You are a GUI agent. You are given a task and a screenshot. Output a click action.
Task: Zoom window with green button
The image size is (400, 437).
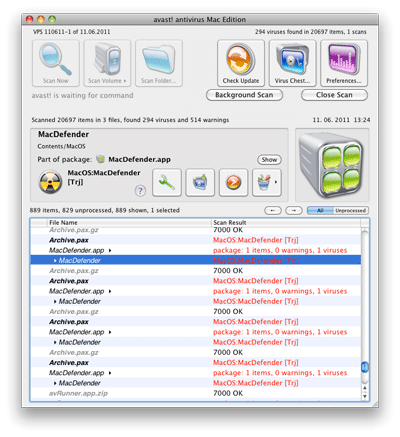52,19
